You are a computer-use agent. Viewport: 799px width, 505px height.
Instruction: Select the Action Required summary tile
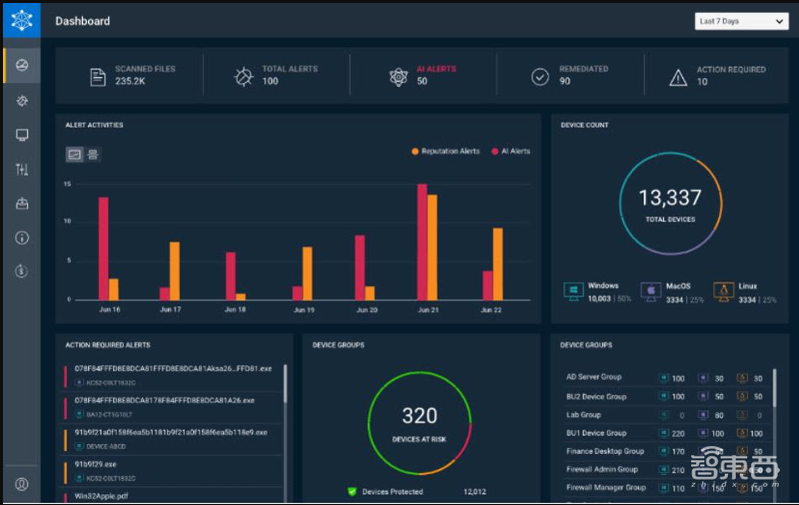click(x=717, y=76)
